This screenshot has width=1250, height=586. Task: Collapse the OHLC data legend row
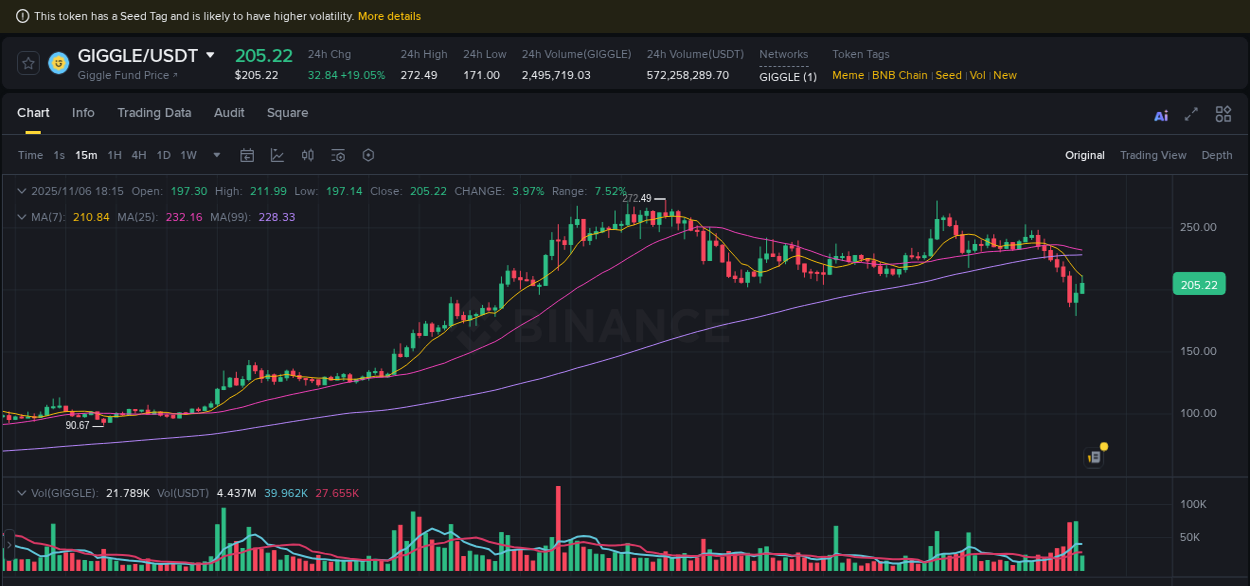click(x=22, y=191)
